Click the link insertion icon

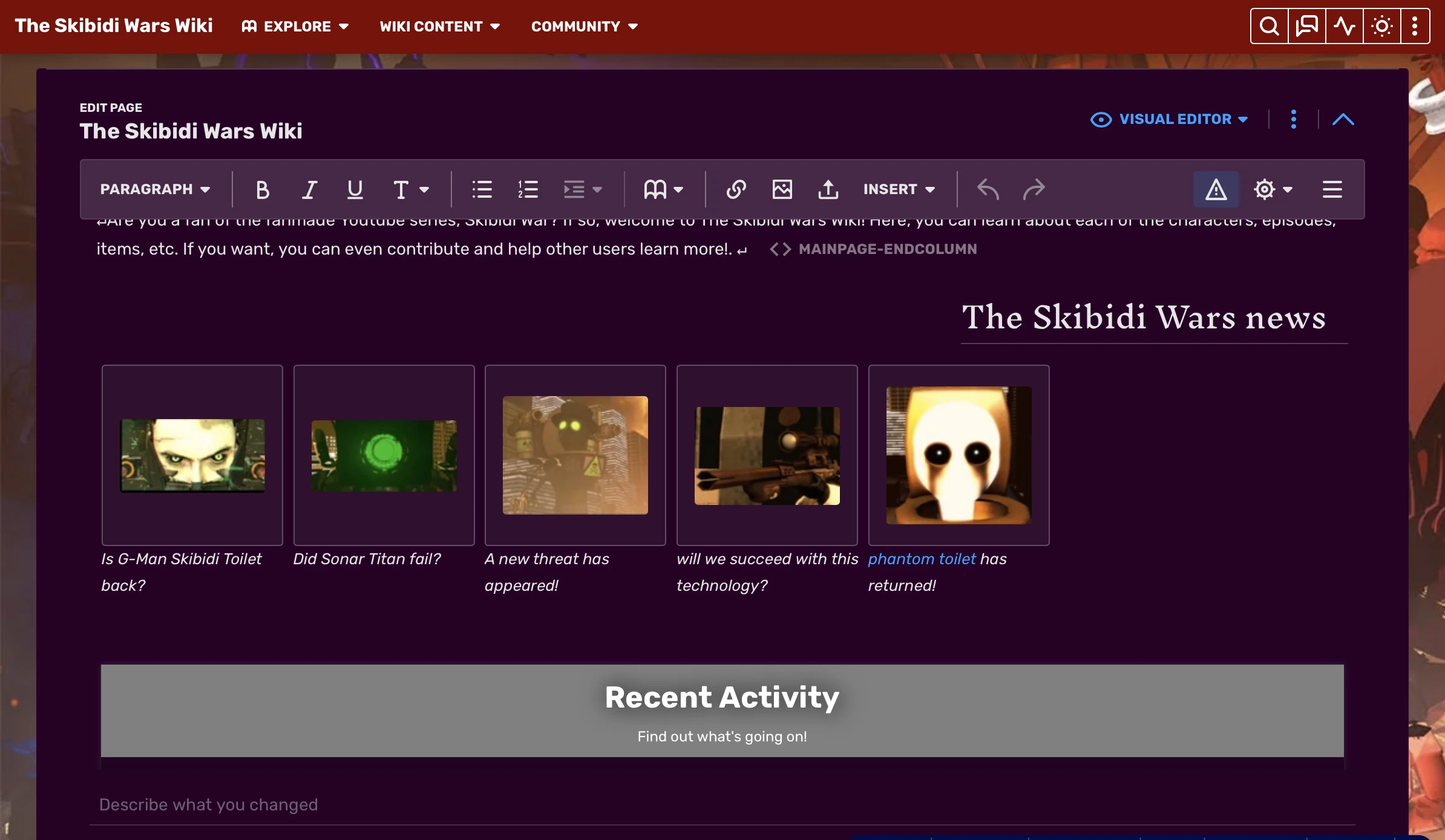point(736,190)
